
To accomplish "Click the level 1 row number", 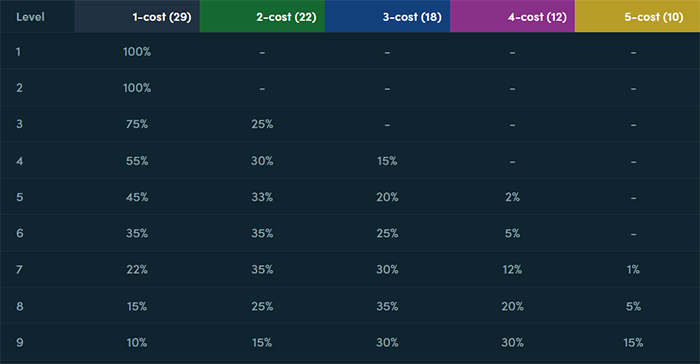I will tap(18, 52).
